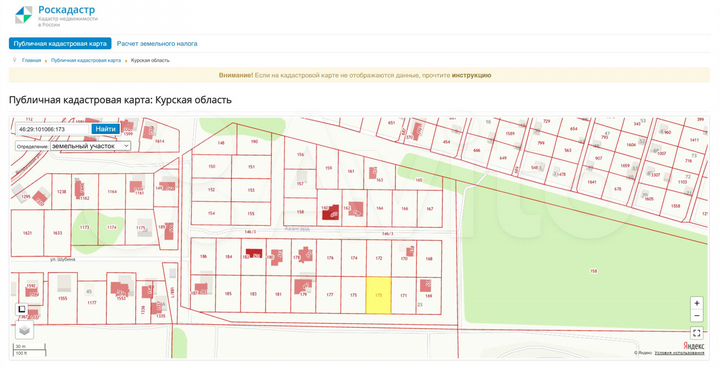Screen dimensions: 720x368
Task: Select the yellow highlighted parcel 173
Action: click(x=378, y=295)
